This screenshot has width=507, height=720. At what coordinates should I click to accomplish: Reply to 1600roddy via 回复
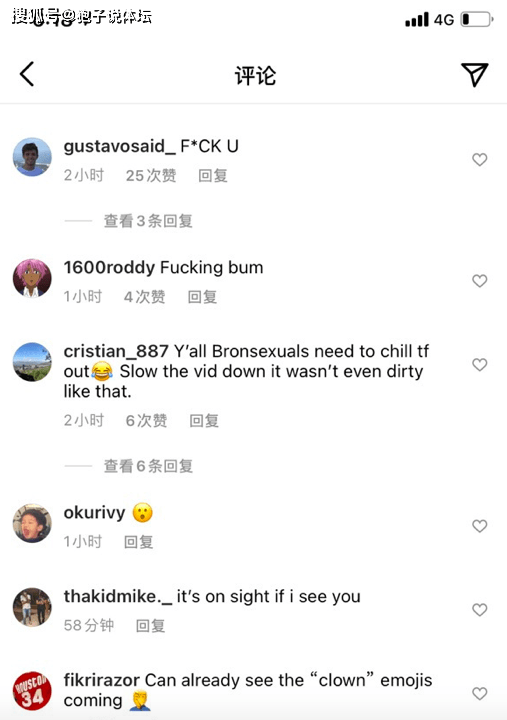(202, 297)
